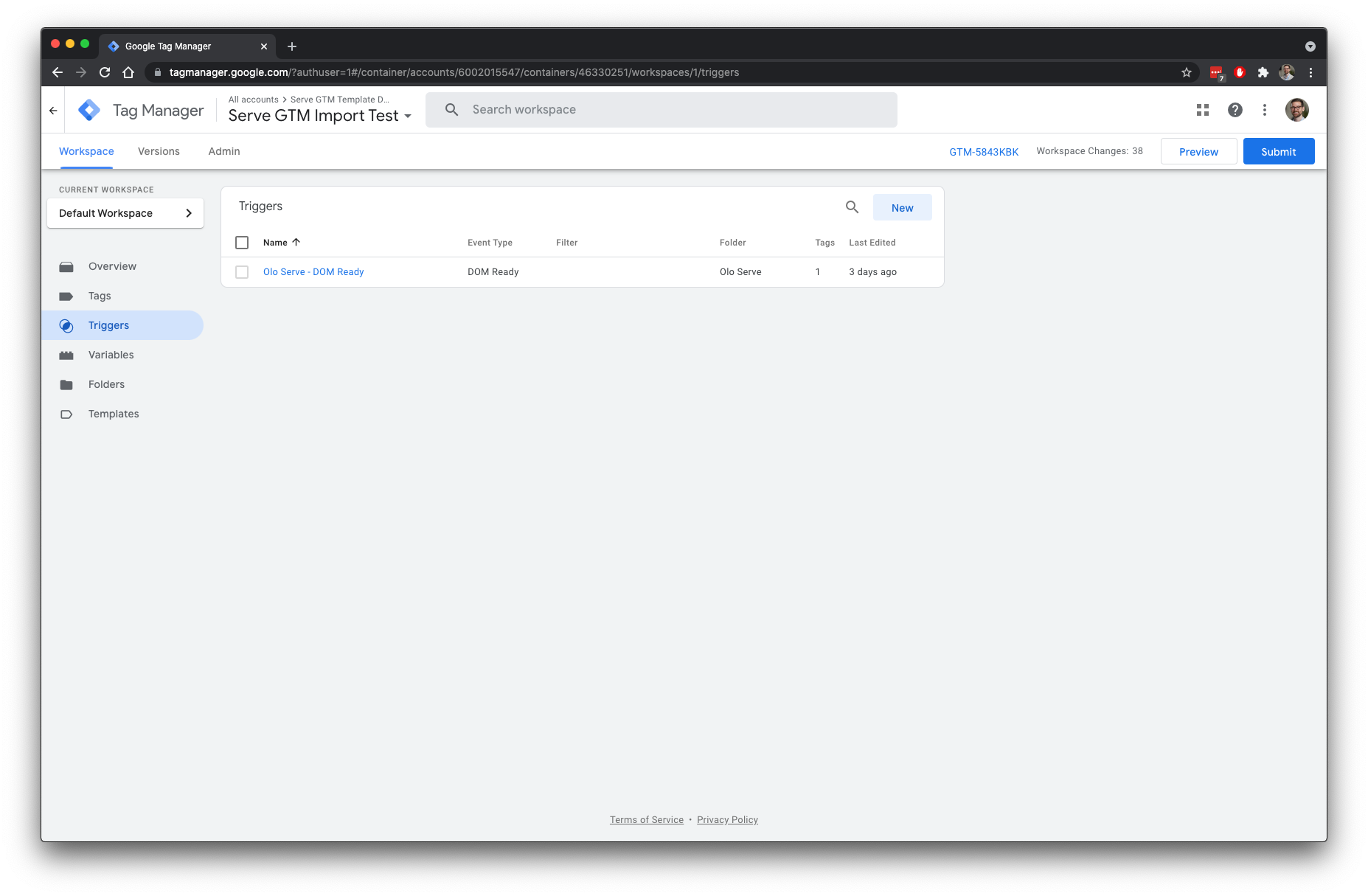Click the Serve GTM Template D... breadcrumb
Screen dimensions: 1368x896
[x=340, y=100]
